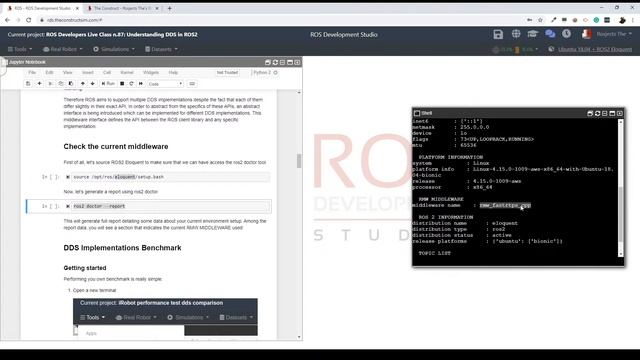Copy selected cells in Jupyter toolbar
The image size is (640, 360).
(x=60, y=84)
